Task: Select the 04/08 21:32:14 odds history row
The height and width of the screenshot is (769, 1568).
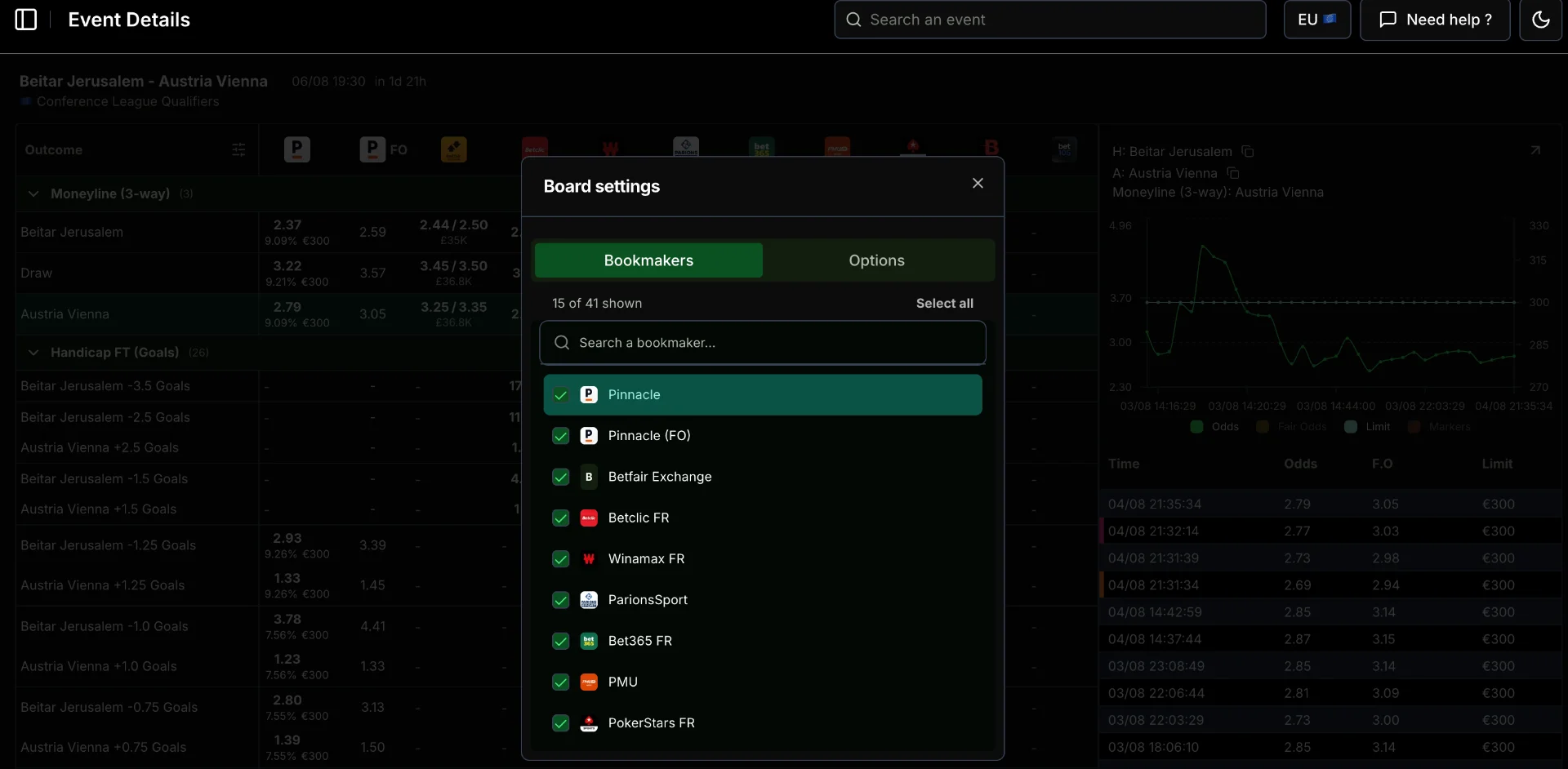Action: tap(1330, 531)
